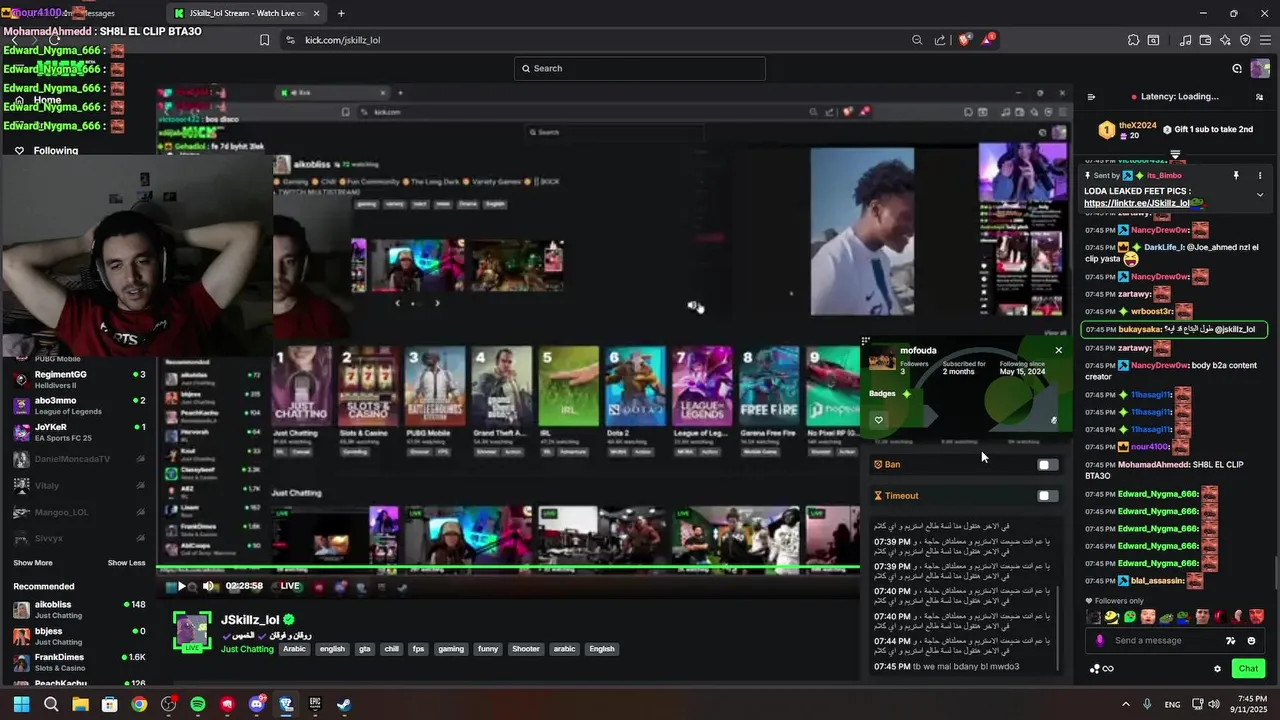Click bukaysaka highlighted chat message
The width and height of the screenshot is (1280, 720).
tap(1175, 329)
